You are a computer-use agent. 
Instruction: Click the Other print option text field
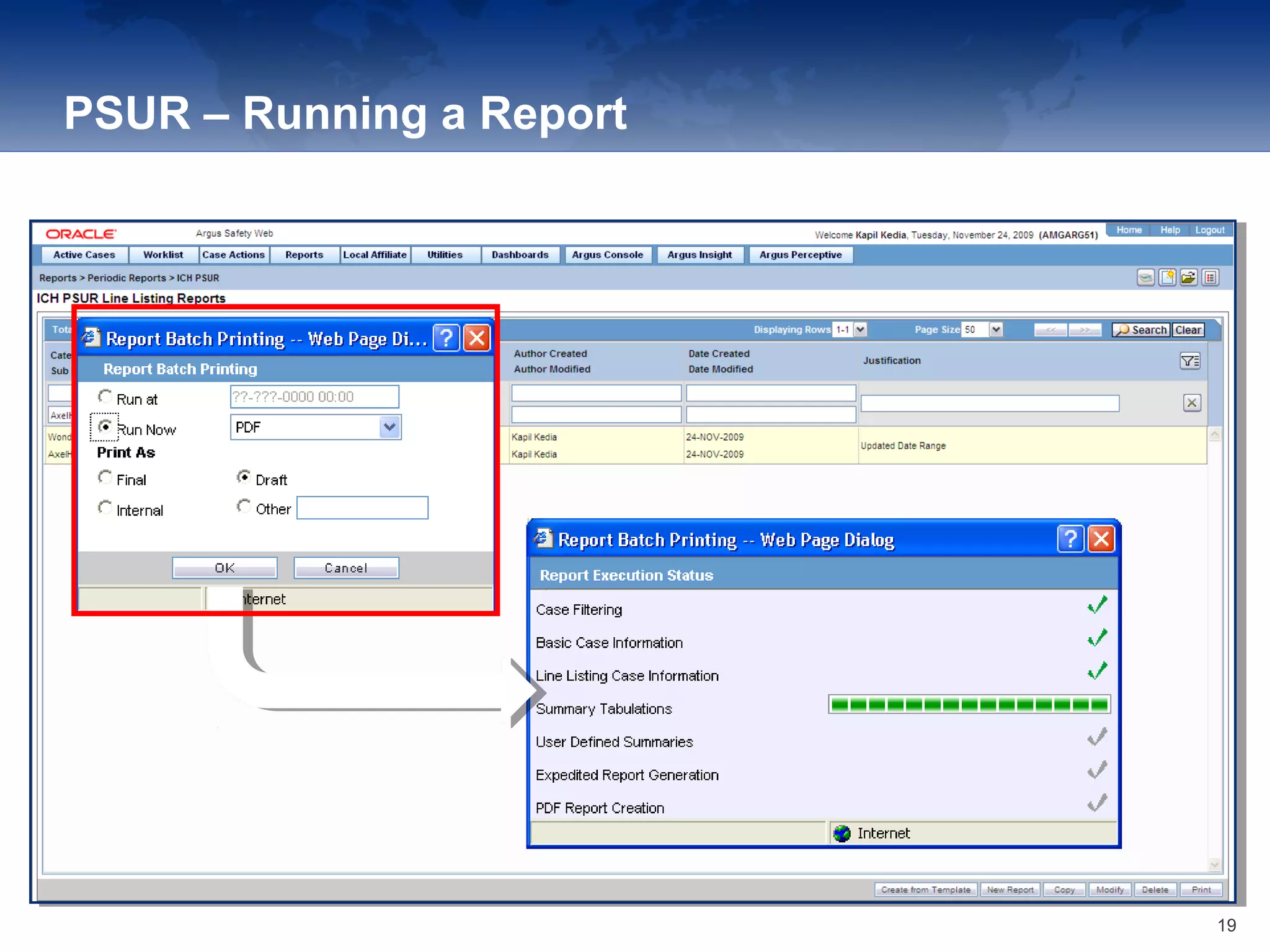point(362,508)
